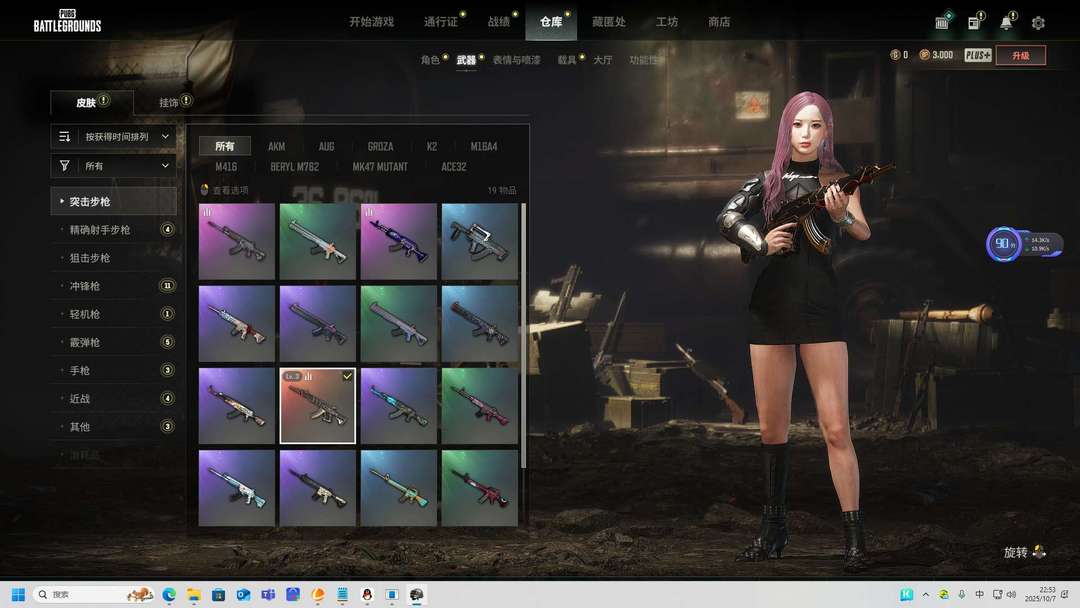The image size is (1080, 608).
Task: Switch input method via 中 tray icon
Action: [x=979, y=594]
